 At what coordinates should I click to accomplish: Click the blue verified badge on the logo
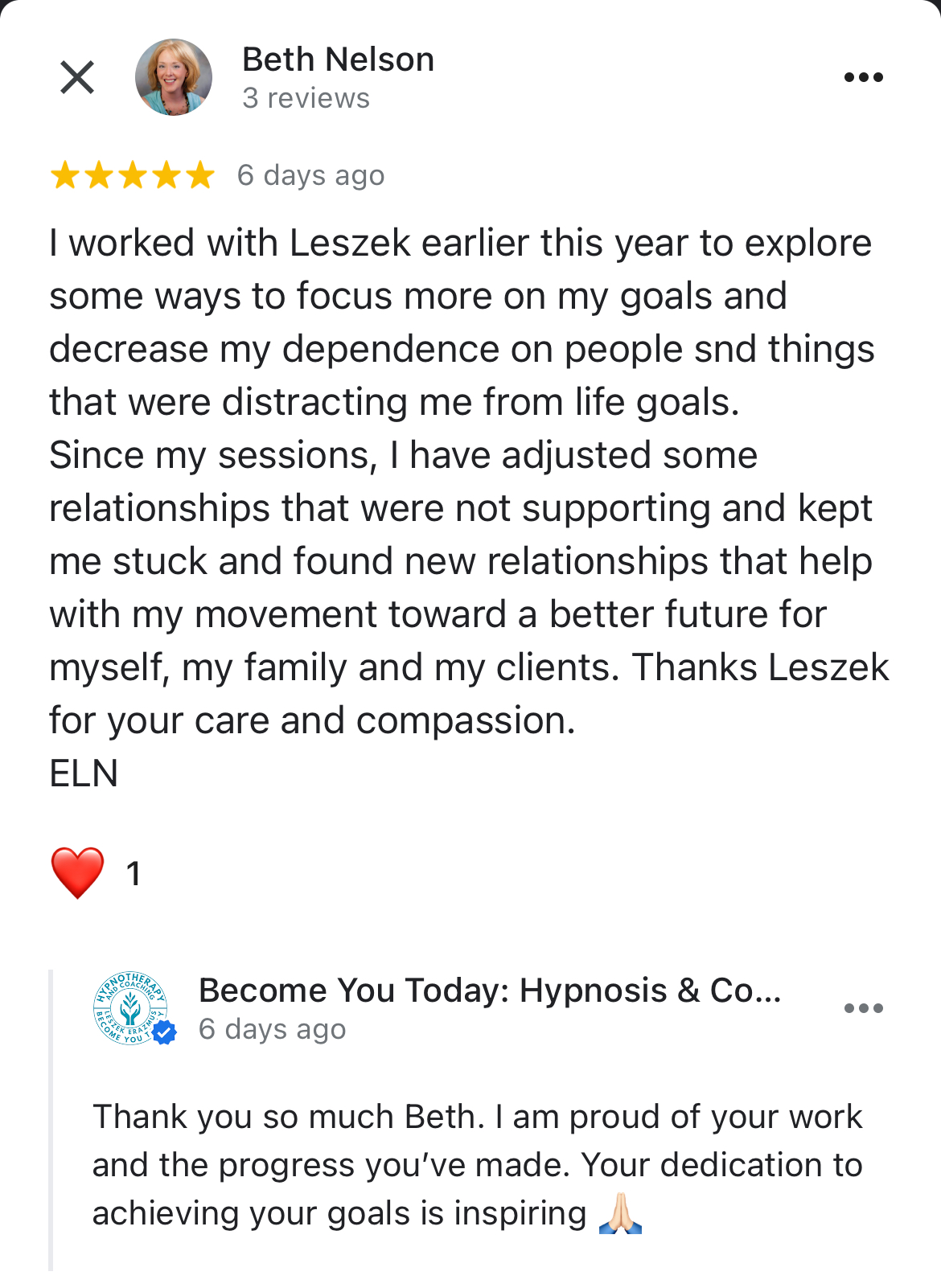click(165, 1032)
